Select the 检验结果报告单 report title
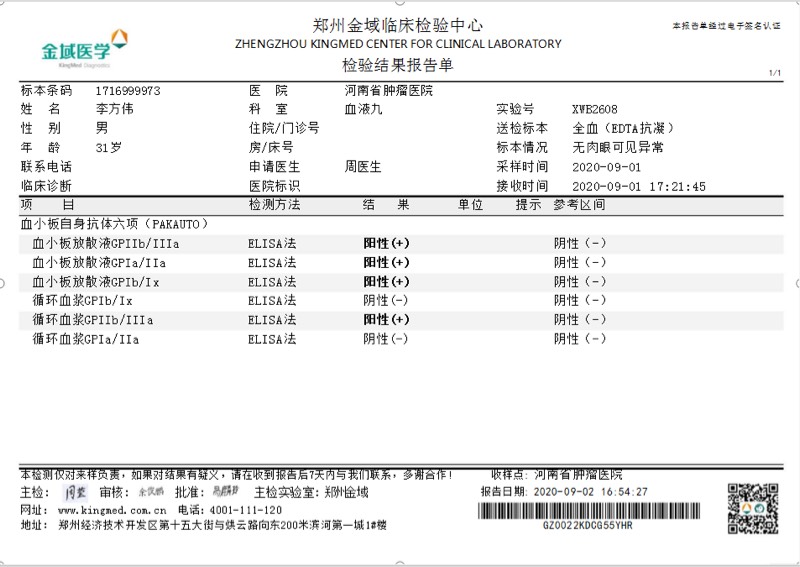Image resolution: width=800 pixels, height=567 pixels. click(397, 65)
